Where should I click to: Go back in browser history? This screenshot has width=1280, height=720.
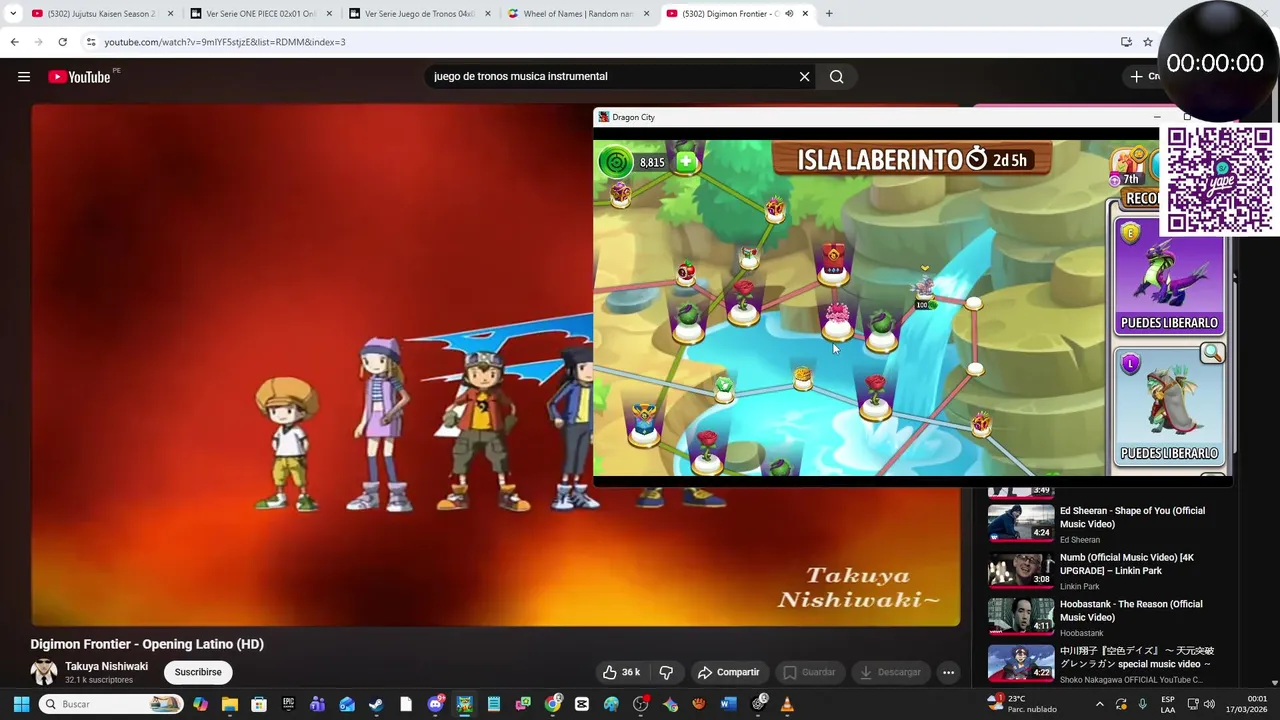coord(14,42)
